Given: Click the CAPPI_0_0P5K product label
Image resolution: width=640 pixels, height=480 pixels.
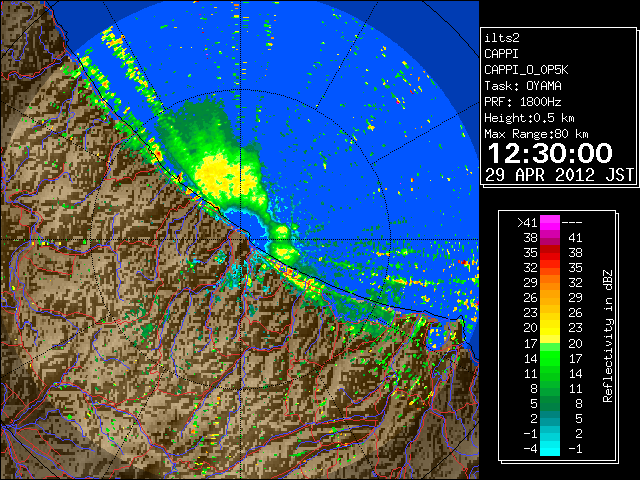Looking at the screenshot, I should coord(526,70).
